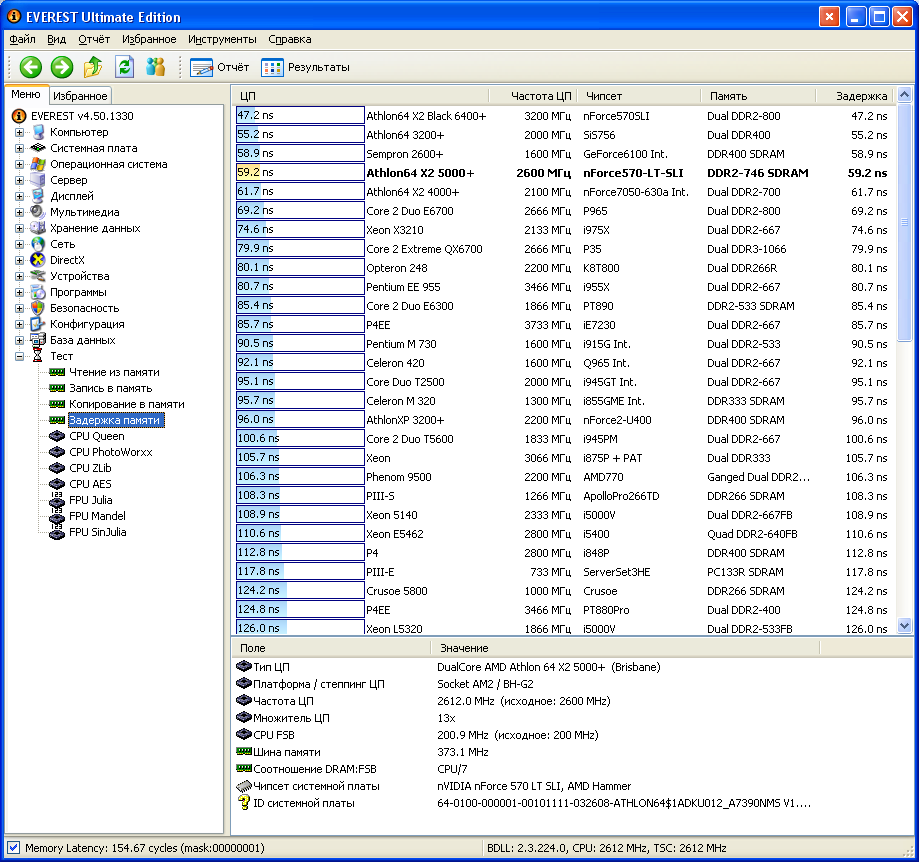Image resolution: width=919 pixels, height=862 pixels.
Task: Open the Вид menu
Action: [56, 39]
